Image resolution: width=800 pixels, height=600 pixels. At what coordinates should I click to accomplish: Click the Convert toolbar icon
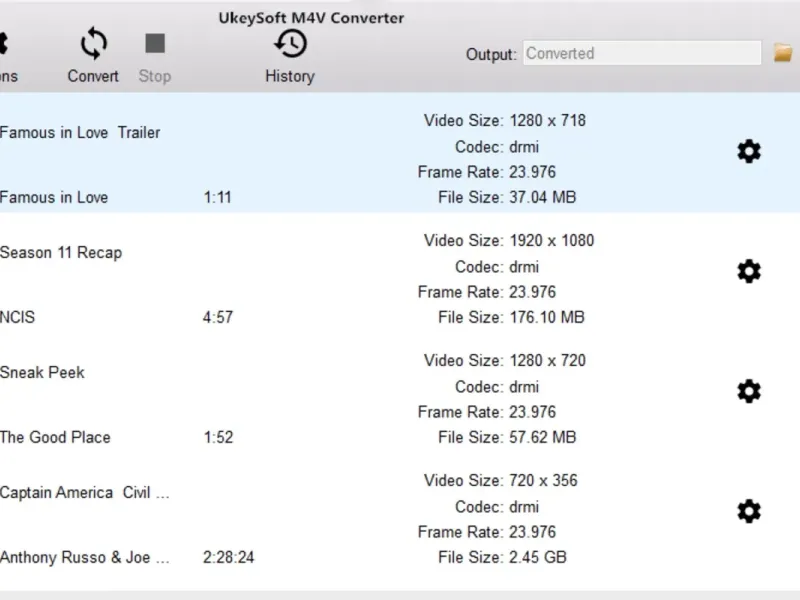94,43
